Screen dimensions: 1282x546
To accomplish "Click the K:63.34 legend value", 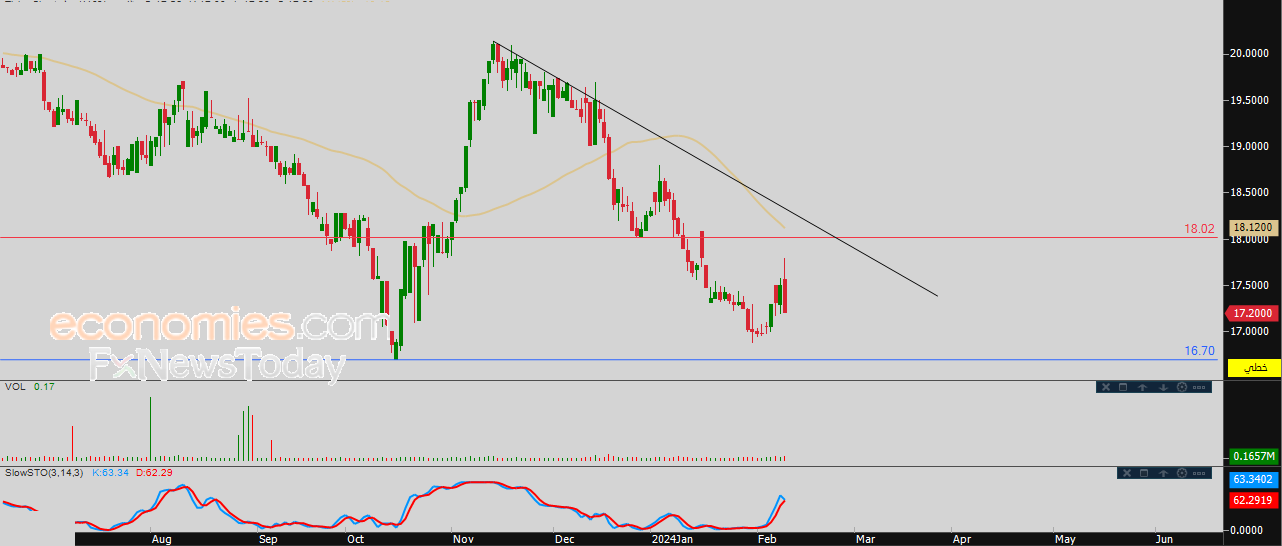I will 112,472.
